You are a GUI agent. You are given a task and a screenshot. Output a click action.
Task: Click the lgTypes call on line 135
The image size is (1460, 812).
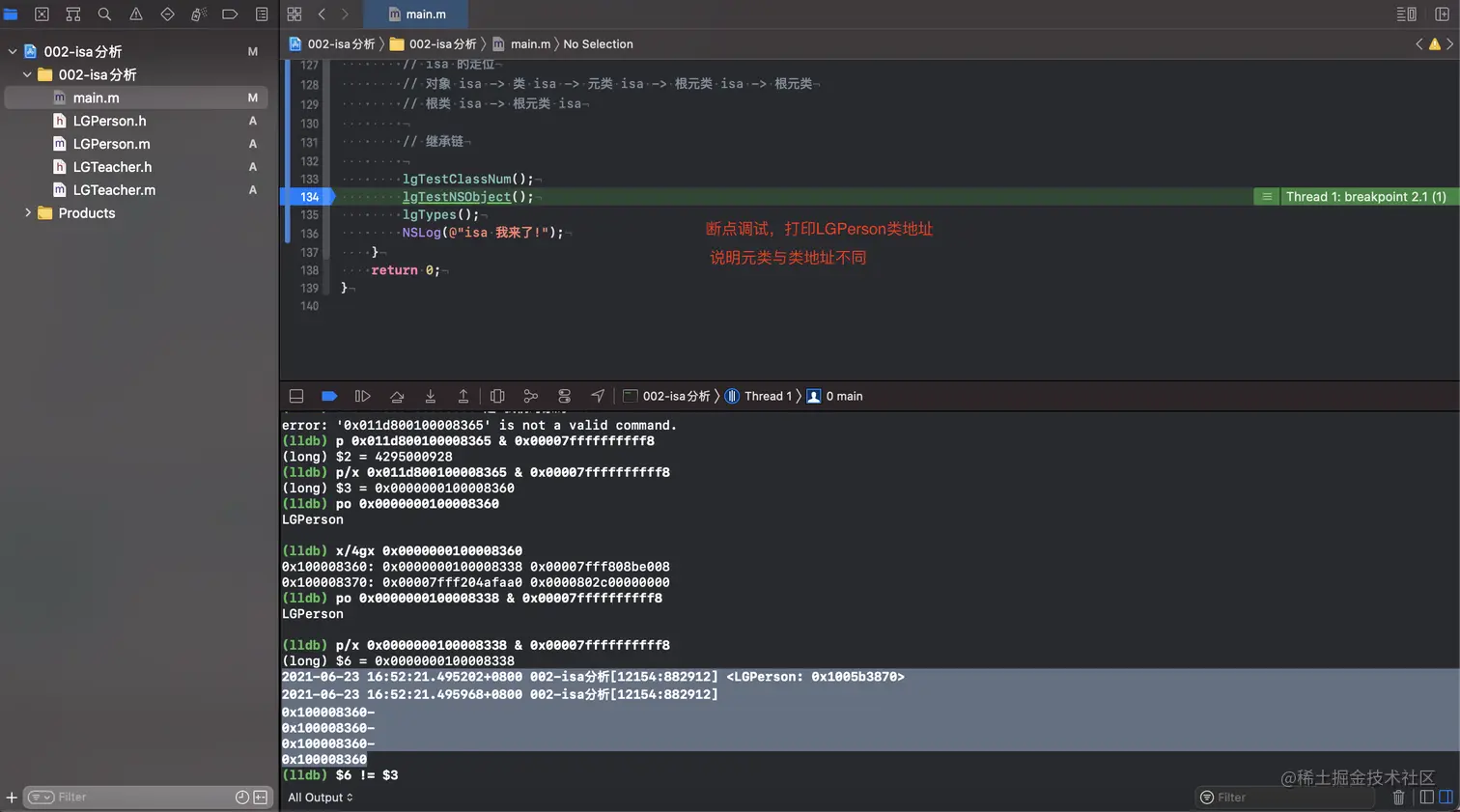[441, 214]
